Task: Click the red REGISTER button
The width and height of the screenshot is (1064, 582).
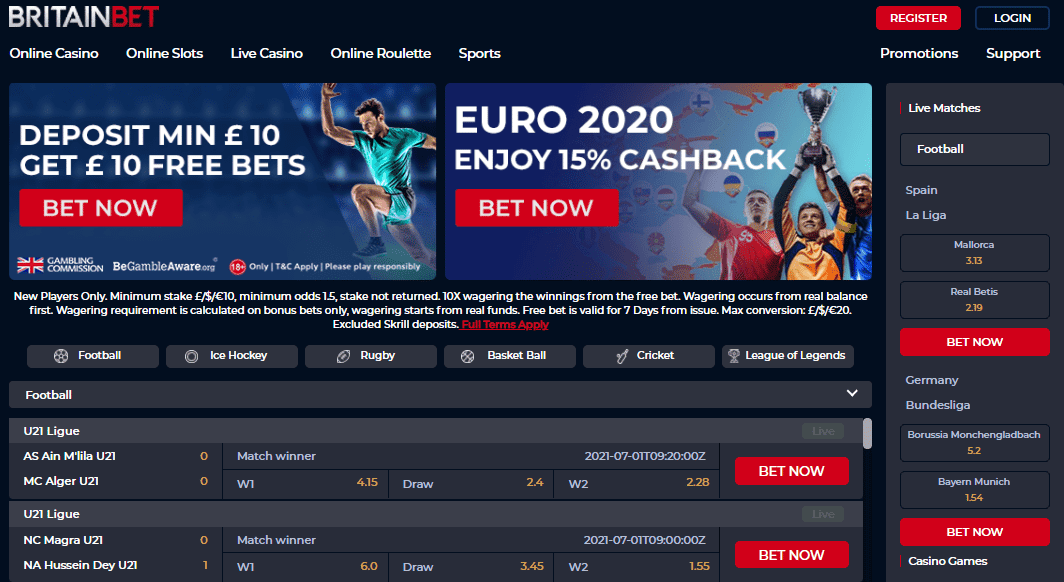Action: pos(918,18)
